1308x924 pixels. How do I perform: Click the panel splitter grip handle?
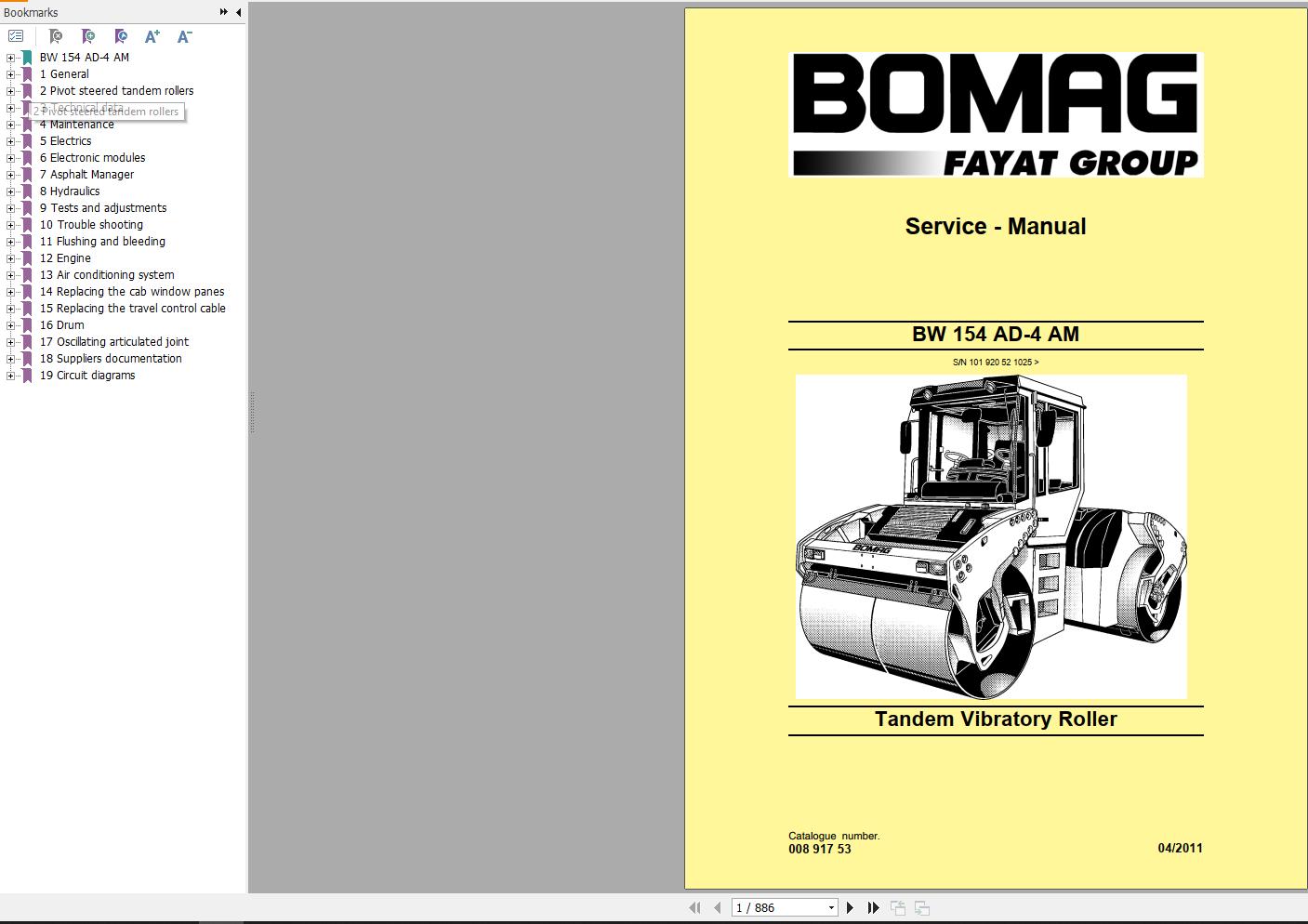click(x=251, y=413)
